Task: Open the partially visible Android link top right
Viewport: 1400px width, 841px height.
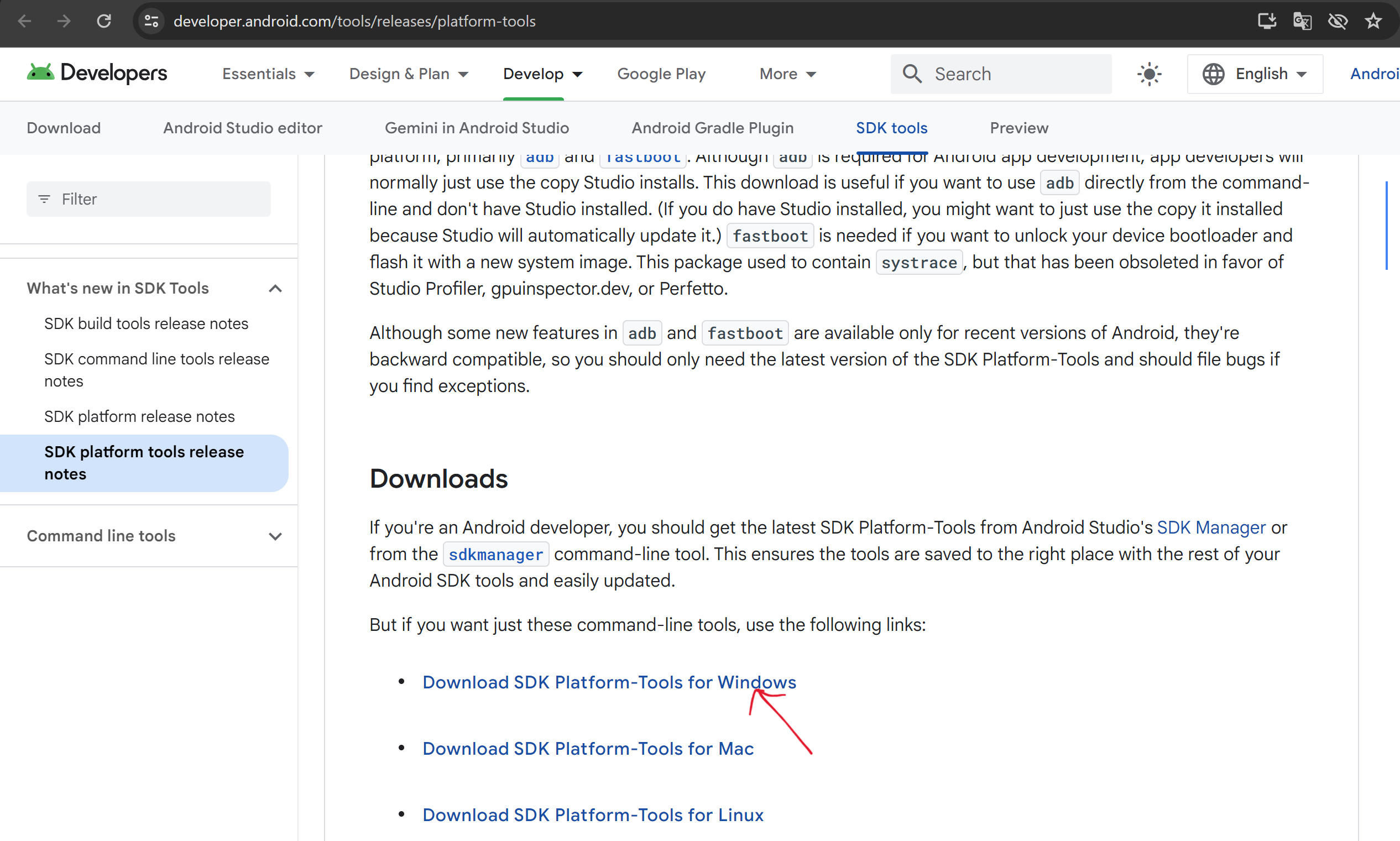Action: (1375, 74)
